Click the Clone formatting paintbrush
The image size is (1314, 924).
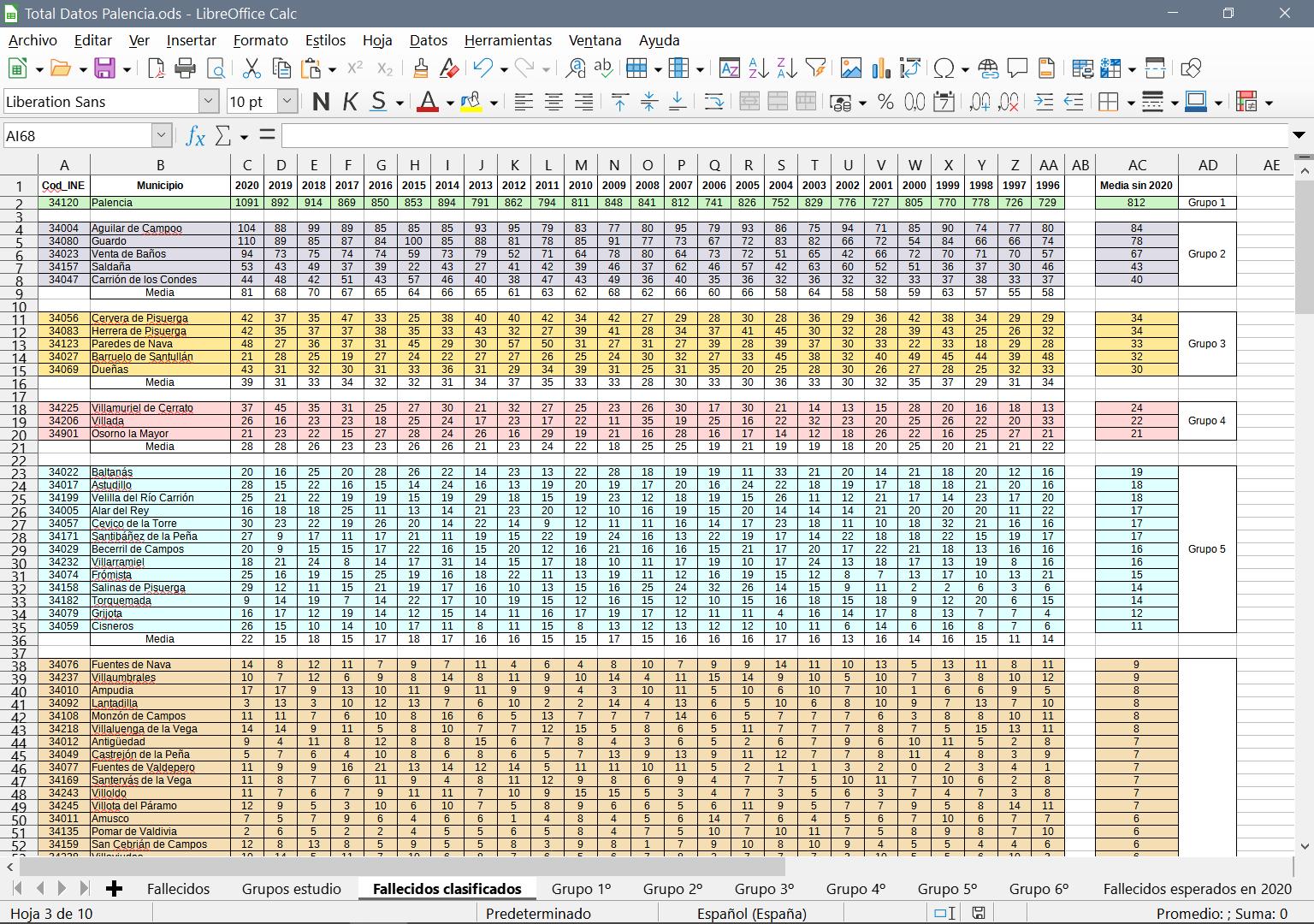(420, 68)
